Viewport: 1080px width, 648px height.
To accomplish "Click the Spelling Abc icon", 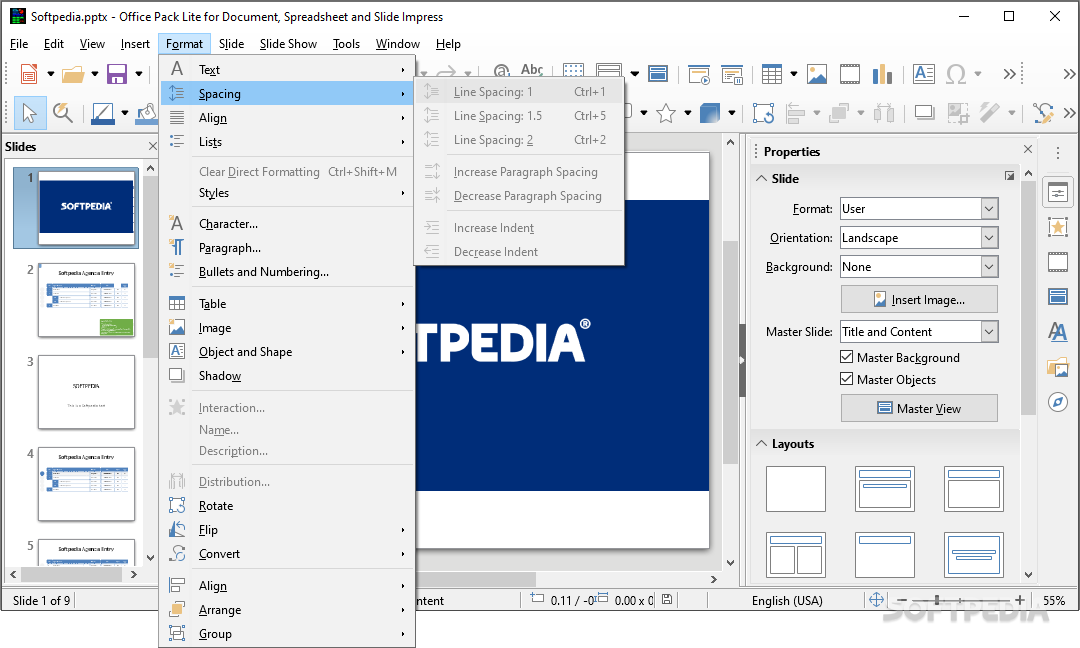I will coord(532,70).
